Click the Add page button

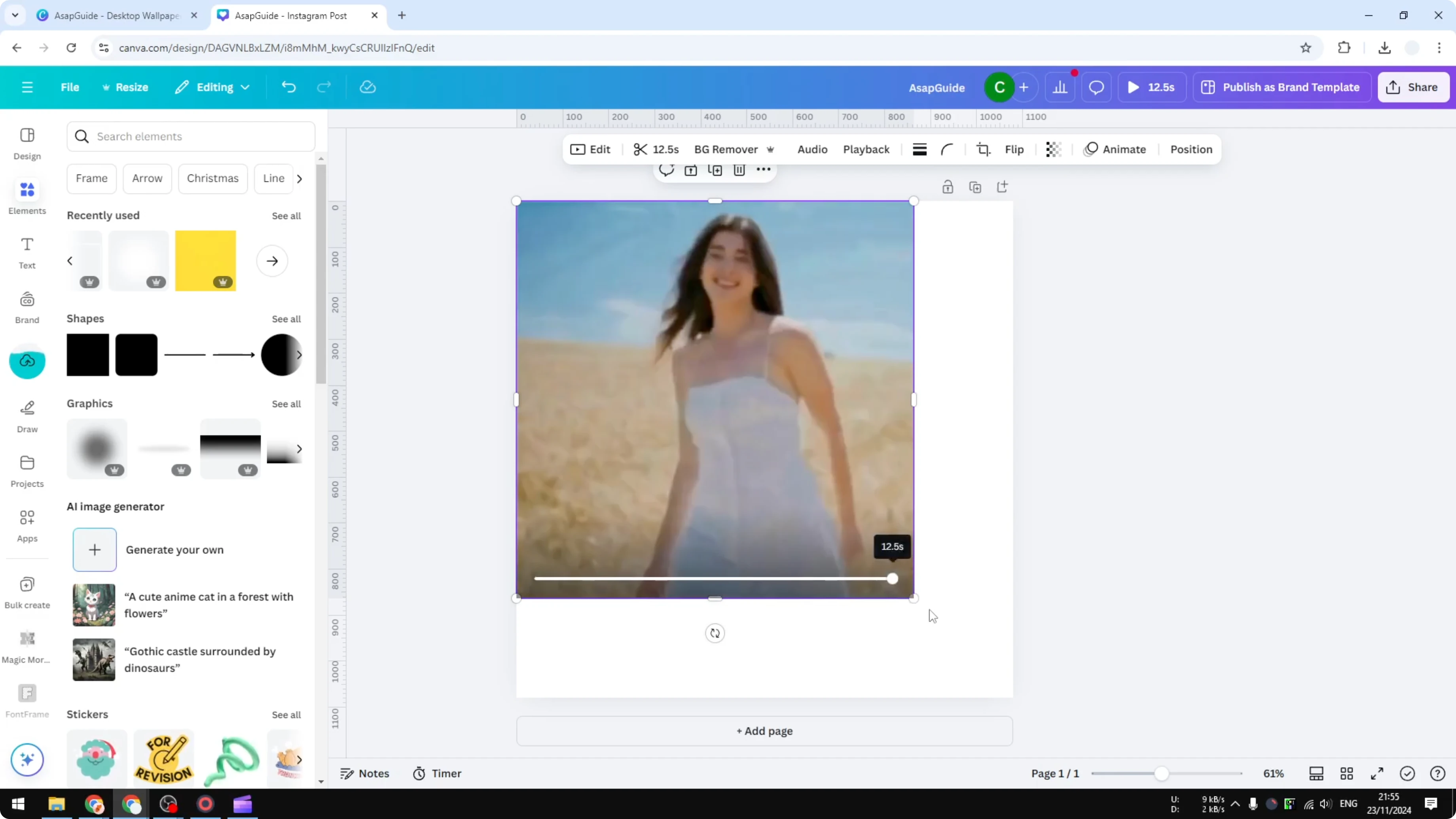(x=764, y=730)
